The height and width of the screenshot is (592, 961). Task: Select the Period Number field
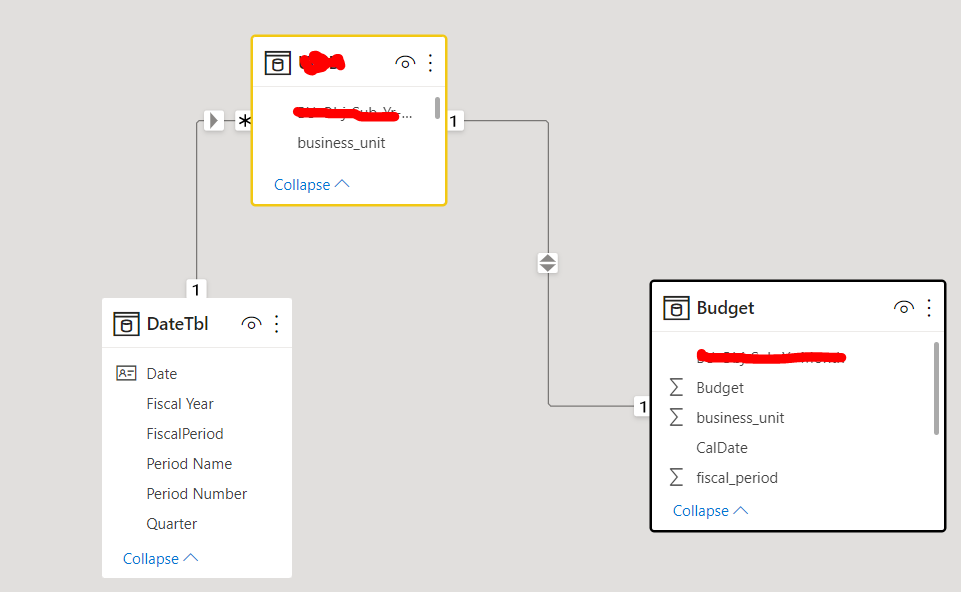tap(197, 494)
